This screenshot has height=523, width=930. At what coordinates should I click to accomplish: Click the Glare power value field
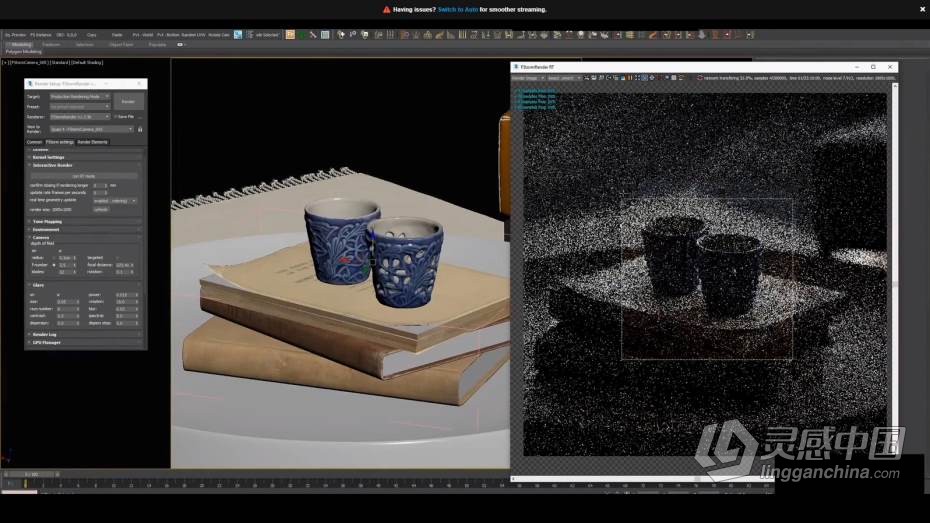(x=124, y=295)
